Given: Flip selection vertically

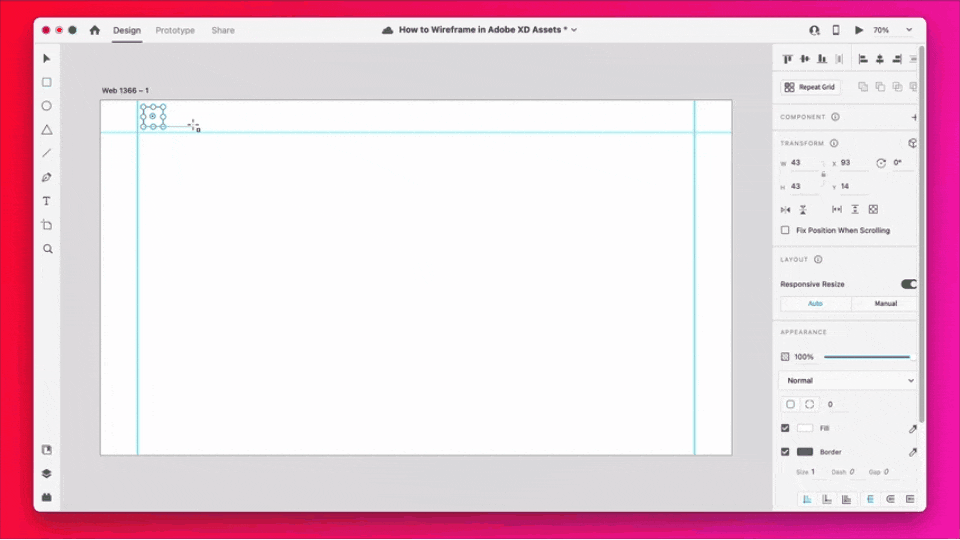Looking at the screenshot, I should click(803, 209).
